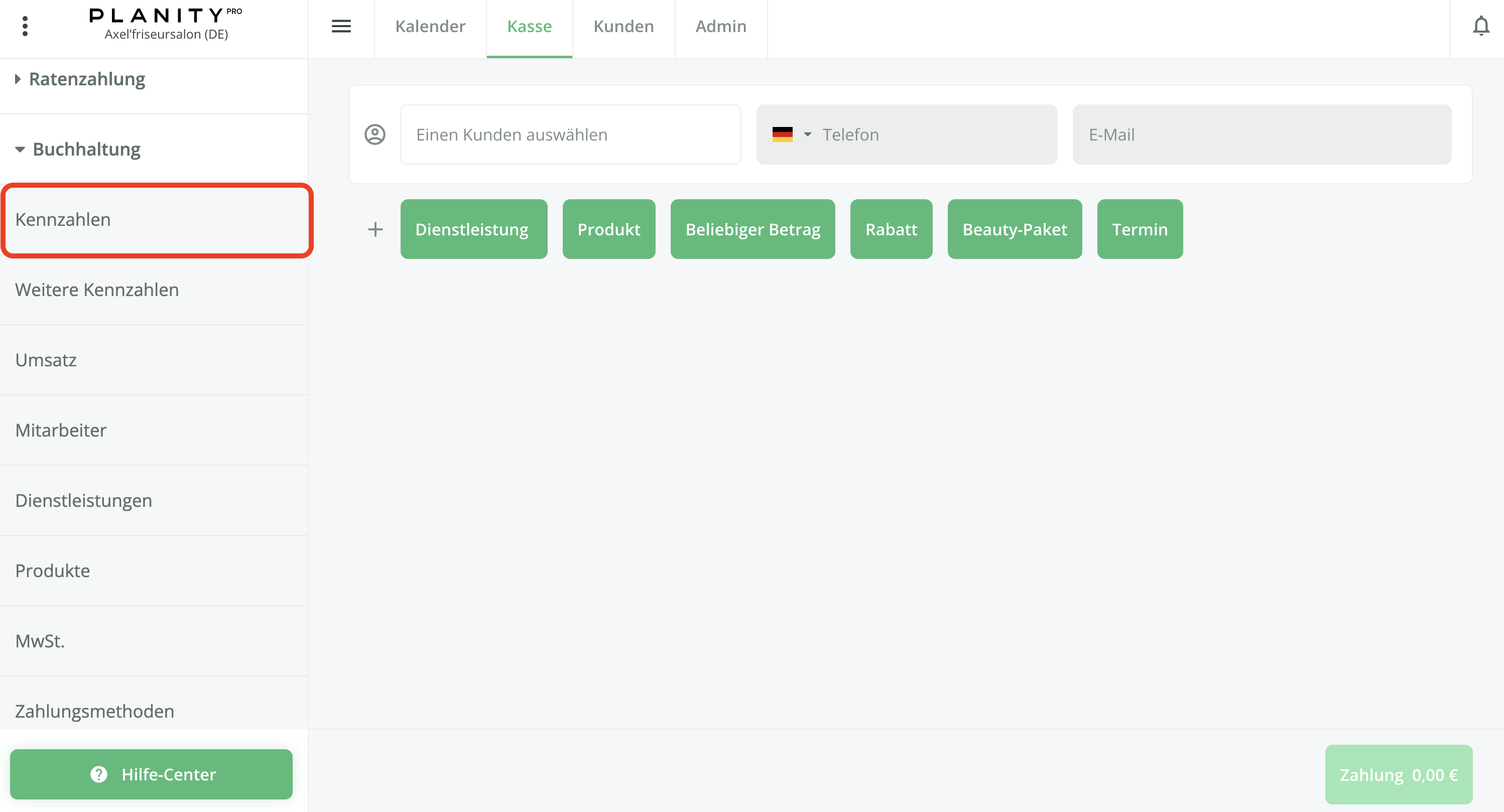Select Kennzahlen in the sidebar

[63, 219]
